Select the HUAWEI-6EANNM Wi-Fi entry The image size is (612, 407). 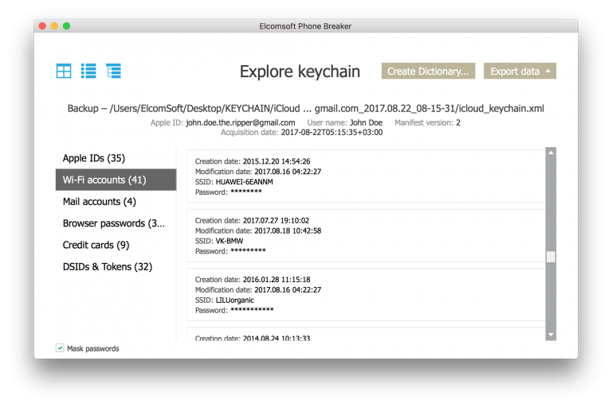point(365,176)
